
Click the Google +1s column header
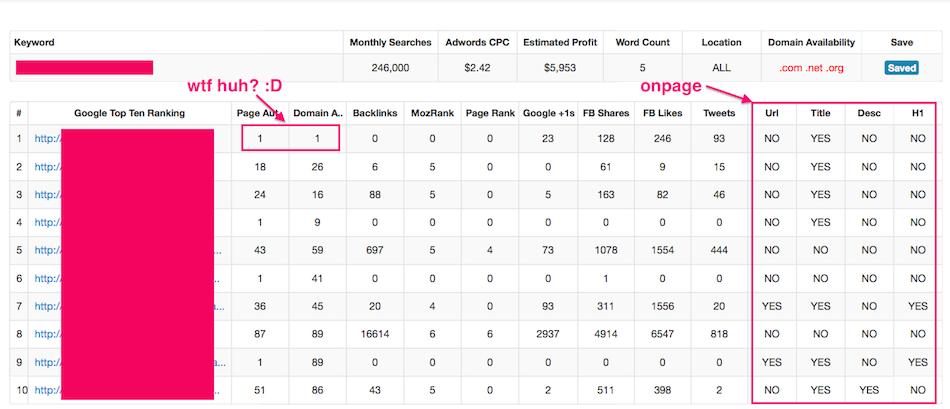(x=550, y=113)
